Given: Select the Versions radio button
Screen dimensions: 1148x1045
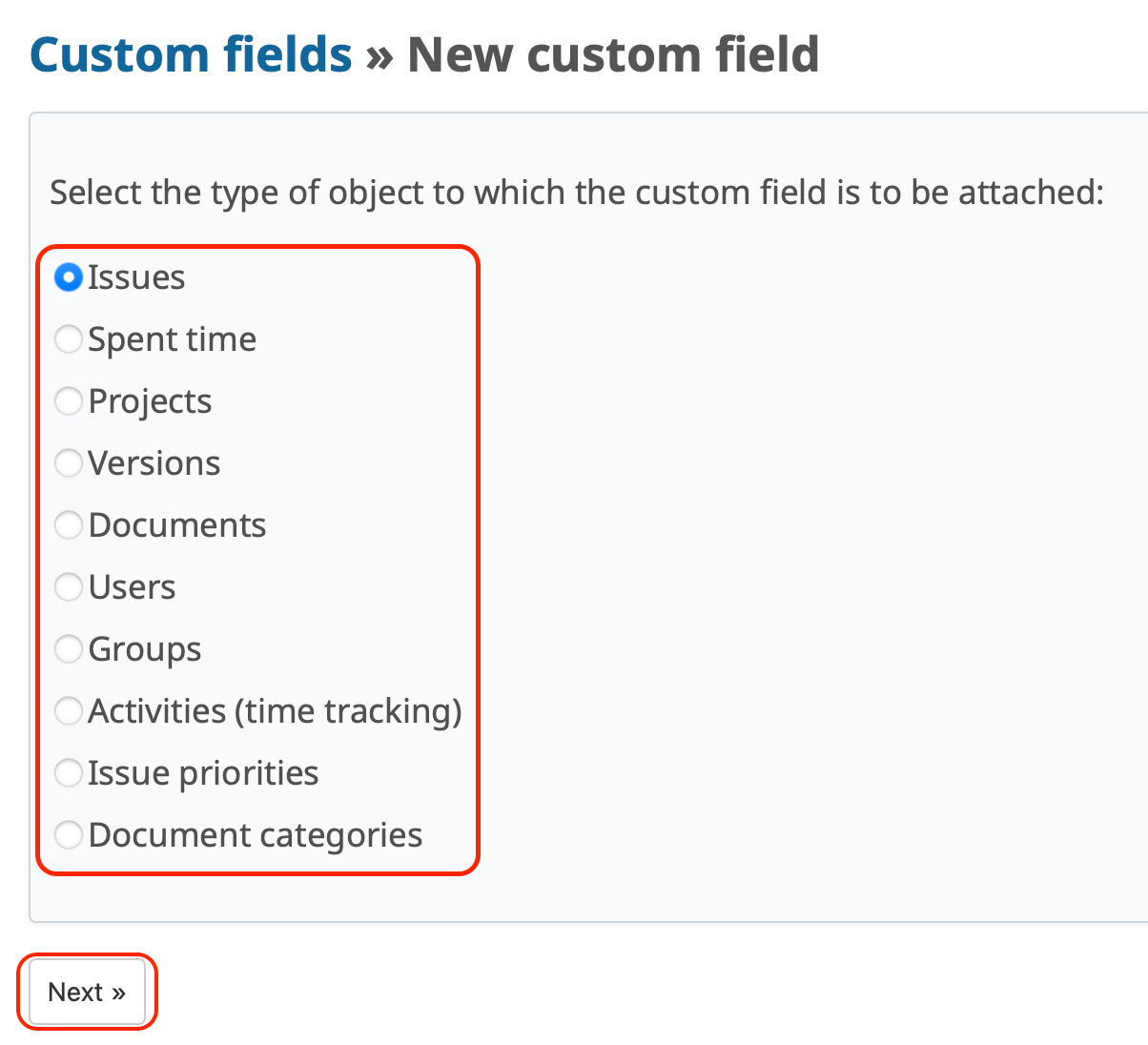Looking at the screenshot, I should [x=68, y=462].
